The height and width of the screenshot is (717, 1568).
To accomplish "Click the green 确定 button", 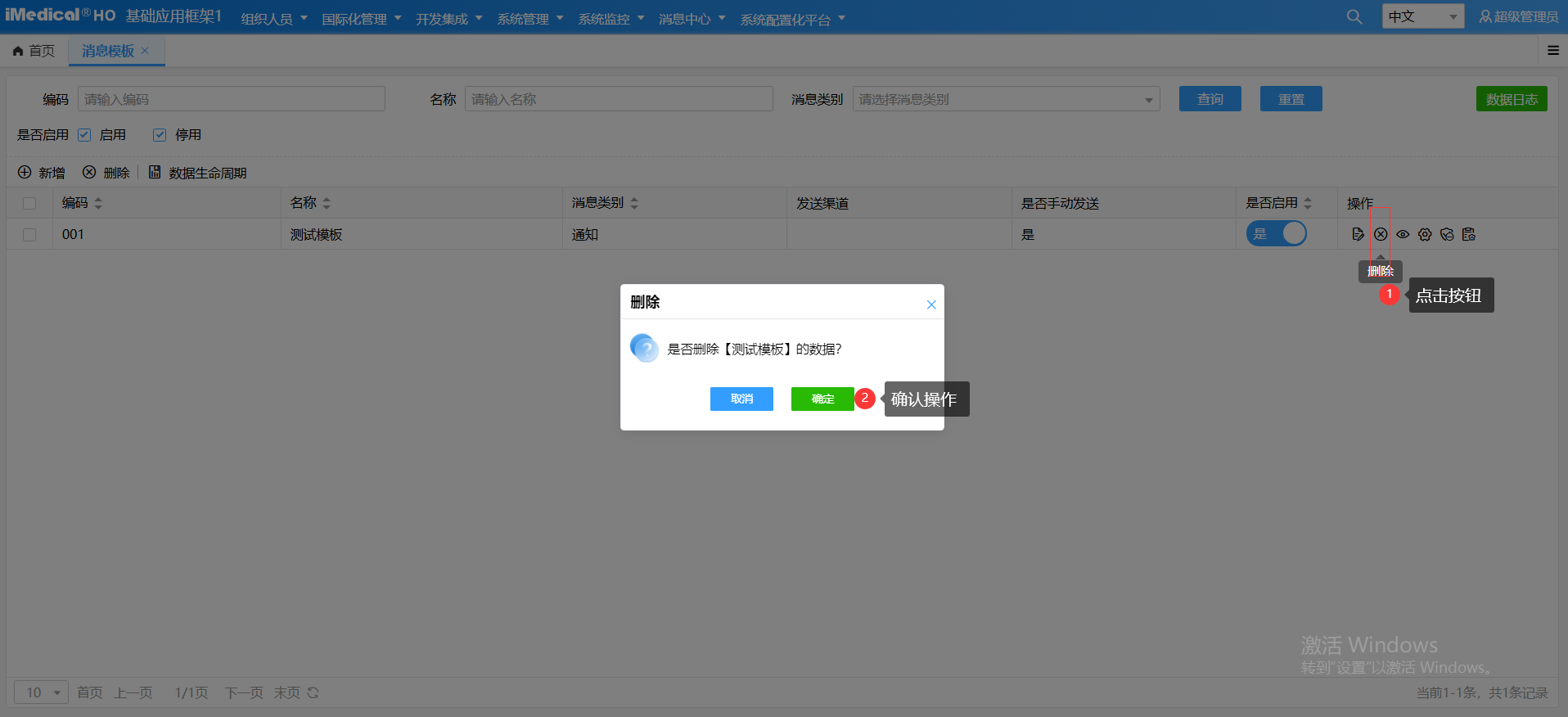I will tap(822, 399).
